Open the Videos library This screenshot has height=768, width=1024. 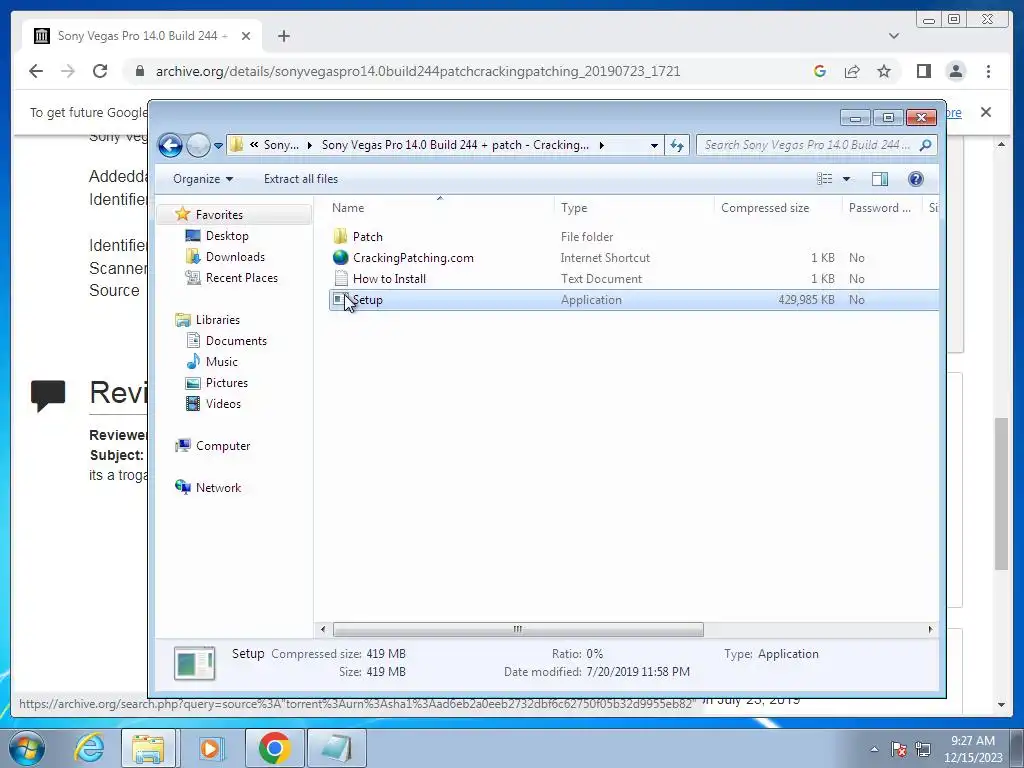pos(223,404)
